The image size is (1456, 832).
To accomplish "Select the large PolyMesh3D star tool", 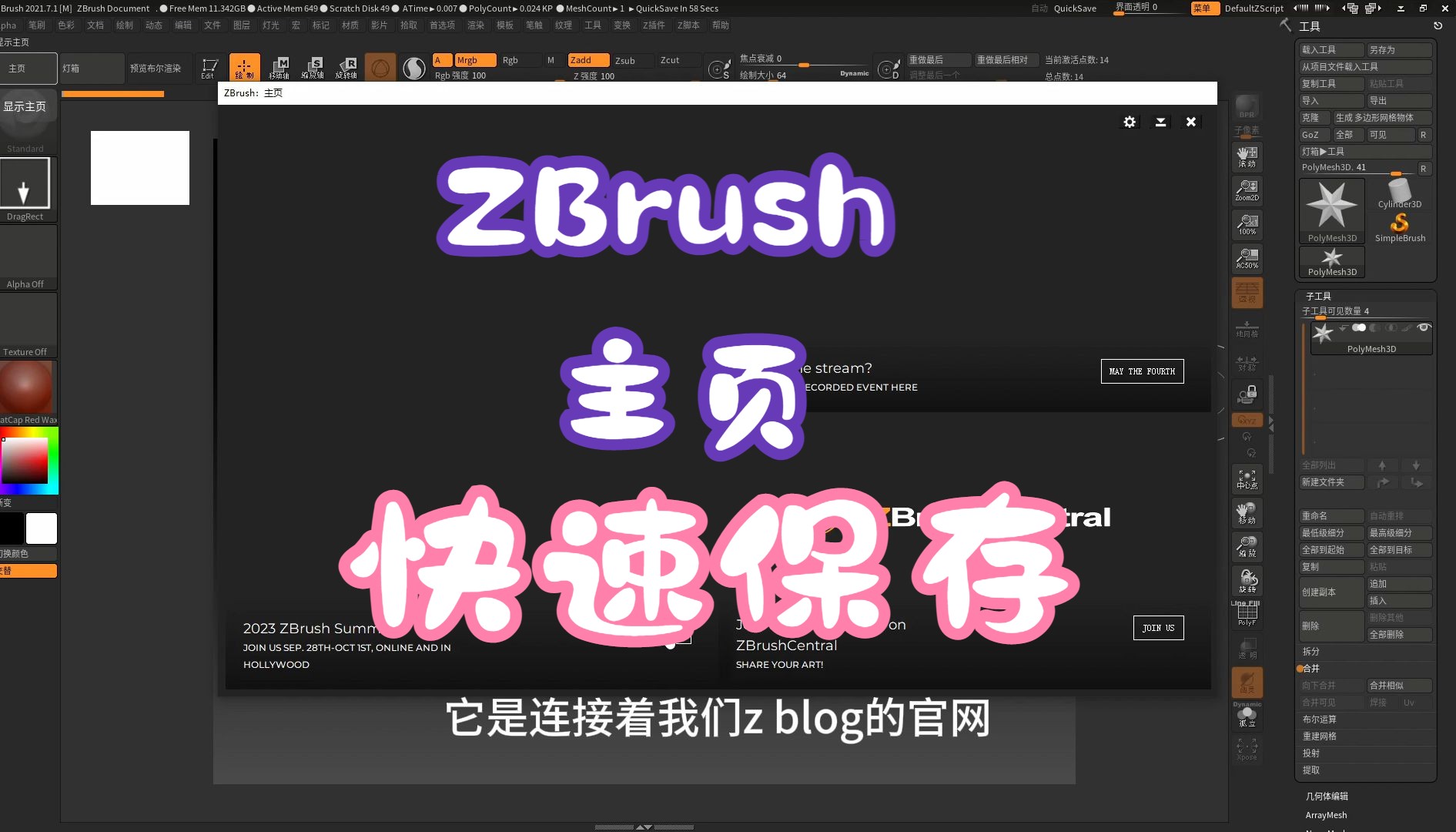I will 1332,210.
